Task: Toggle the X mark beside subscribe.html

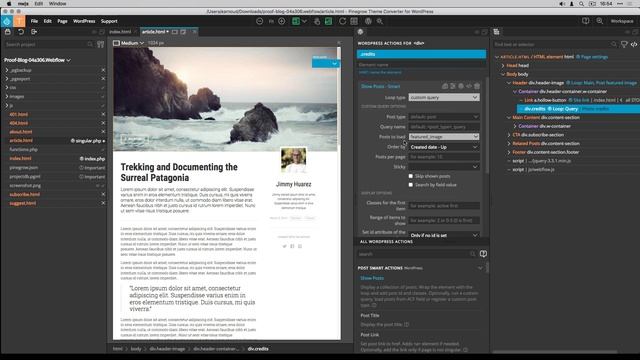Action: coord(103,194)
